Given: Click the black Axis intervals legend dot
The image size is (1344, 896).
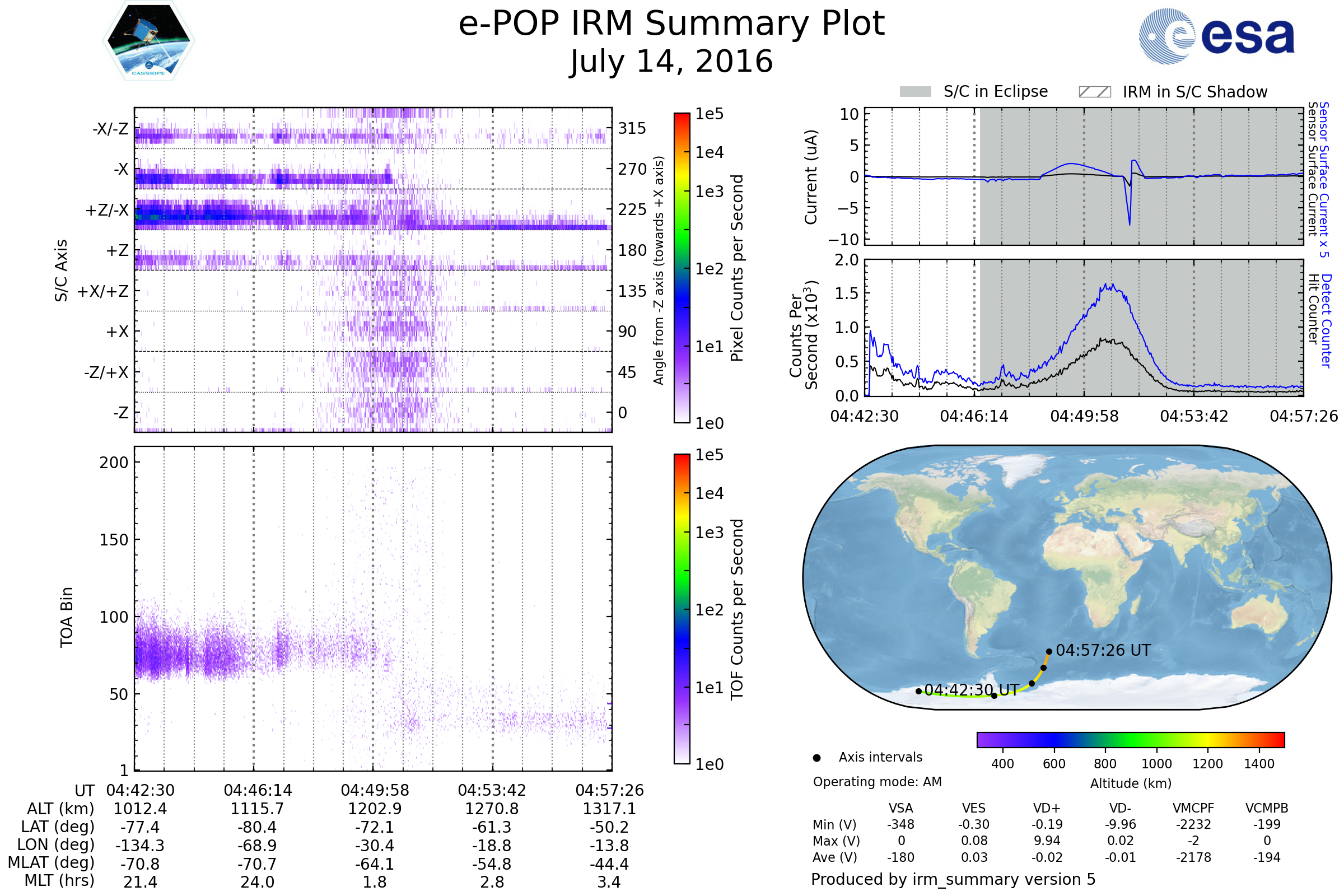Looking at the screenshot, I should pyautogui.click(x=816, y=758).
